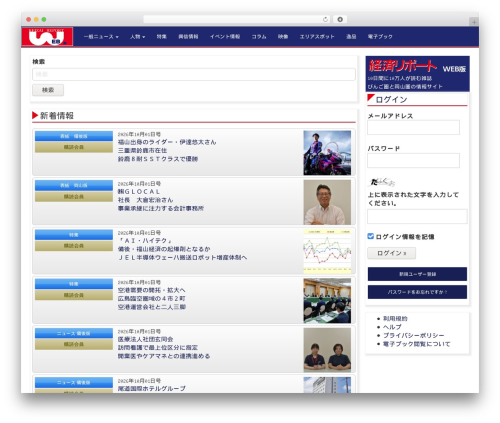The height and width of the screenshot is (423, 500).
Task: Open the プライバシーポリシー link
Action: [413, 335]
